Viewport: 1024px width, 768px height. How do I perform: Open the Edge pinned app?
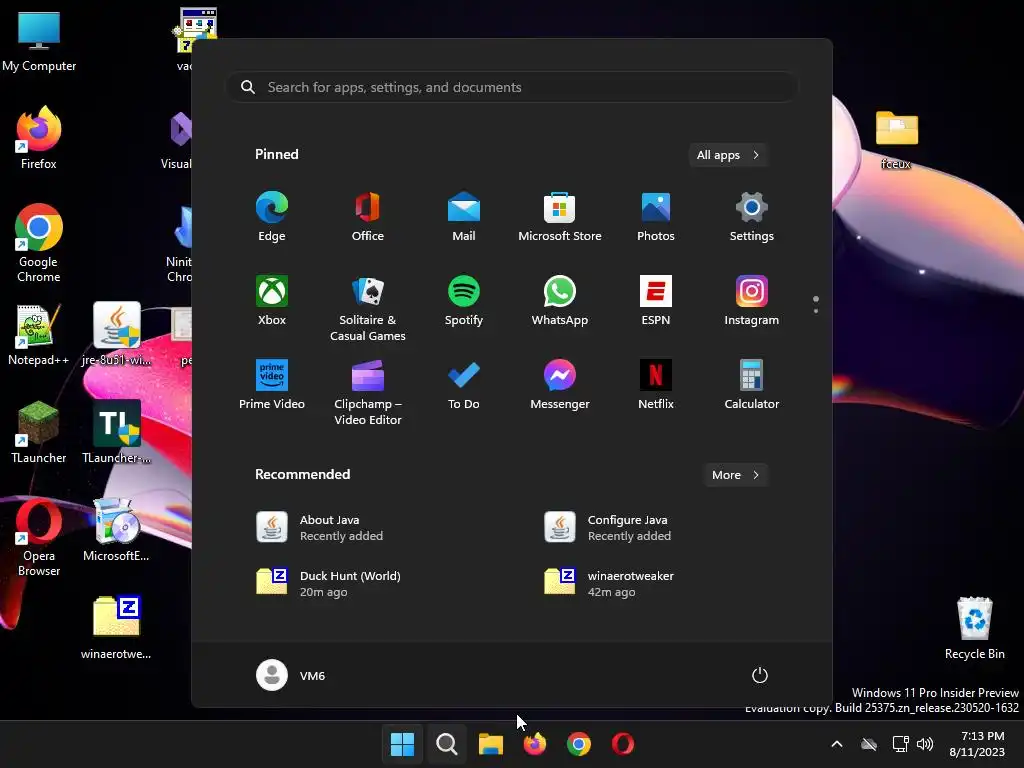[272, 217]
